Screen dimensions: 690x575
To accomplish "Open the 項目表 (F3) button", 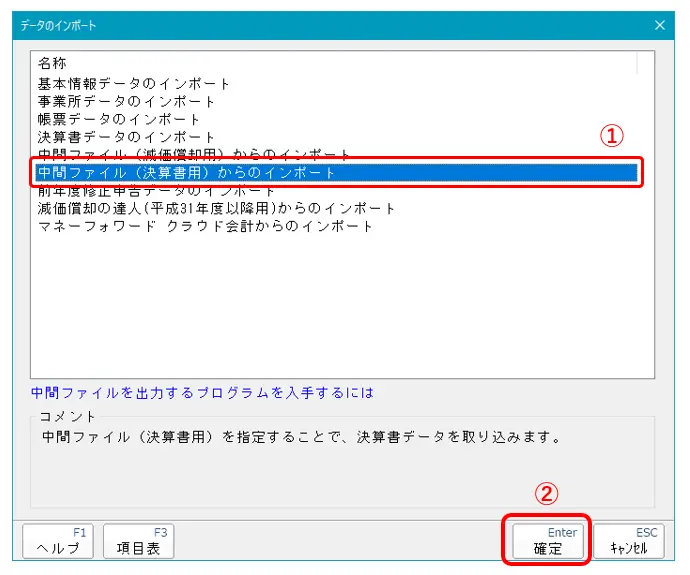I will pyautogui.click(x=138, y=542).
